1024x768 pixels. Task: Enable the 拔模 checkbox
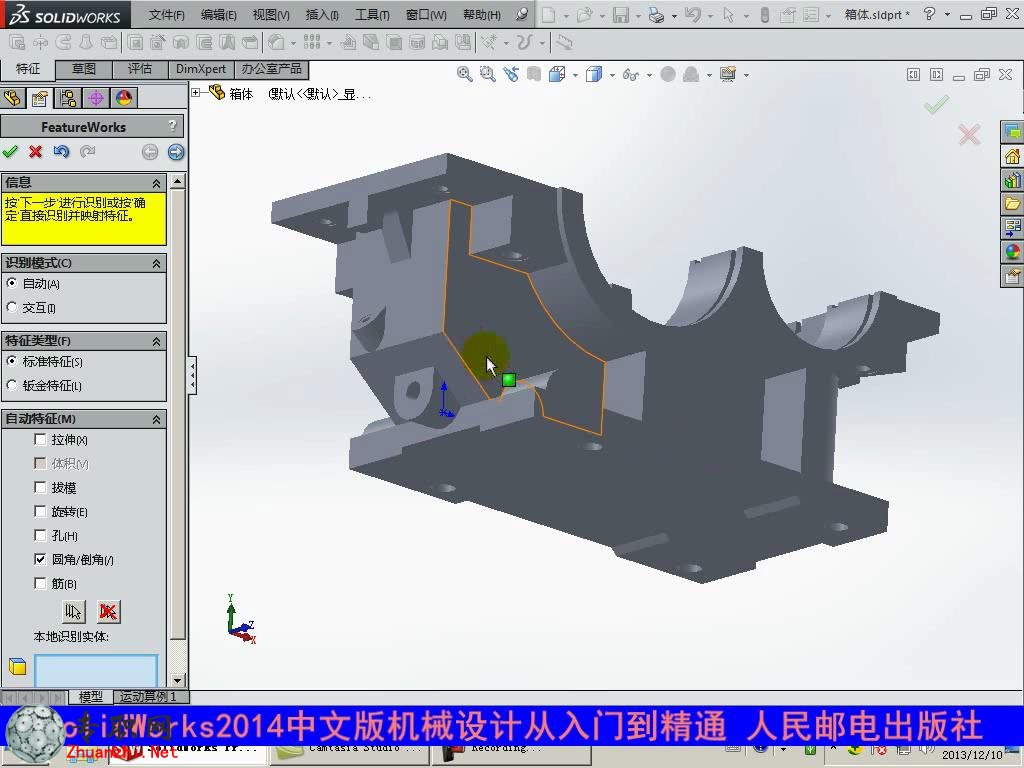coord(40,487)
